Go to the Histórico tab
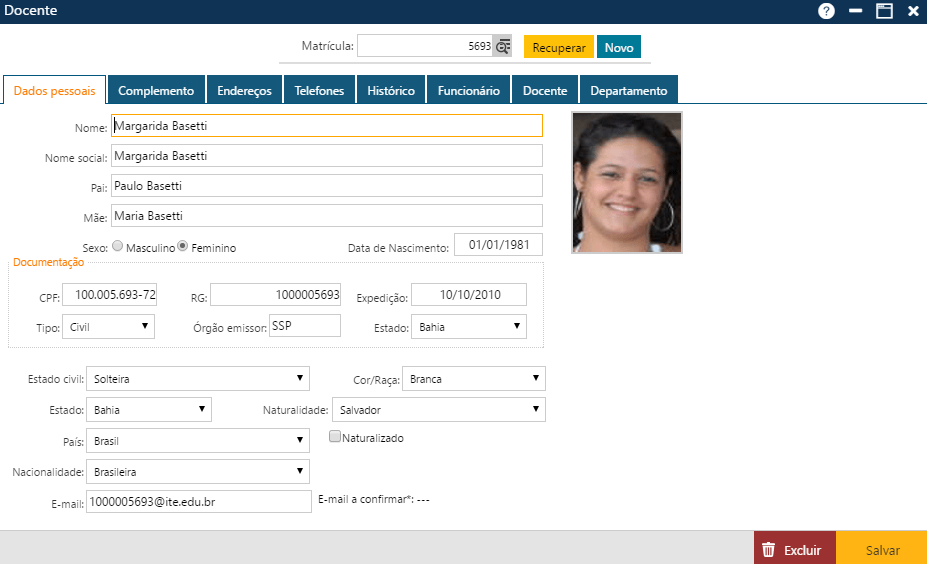Viewport: 927px width, 564px height. (x=391, y=90)
